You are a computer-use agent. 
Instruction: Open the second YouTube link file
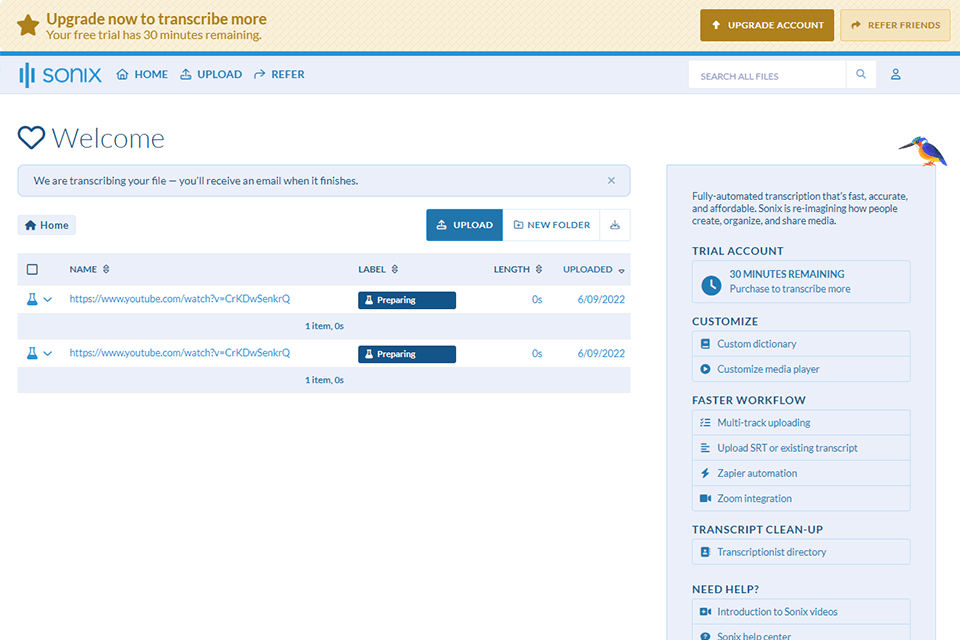pyautogui.click(x=179, y=353)
